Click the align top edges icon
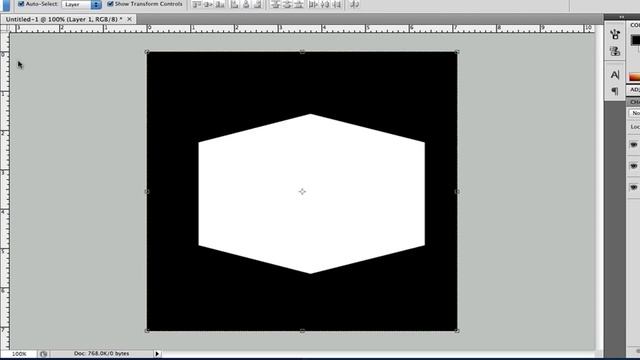Screen dimensions: 640x360 [197, 4]
